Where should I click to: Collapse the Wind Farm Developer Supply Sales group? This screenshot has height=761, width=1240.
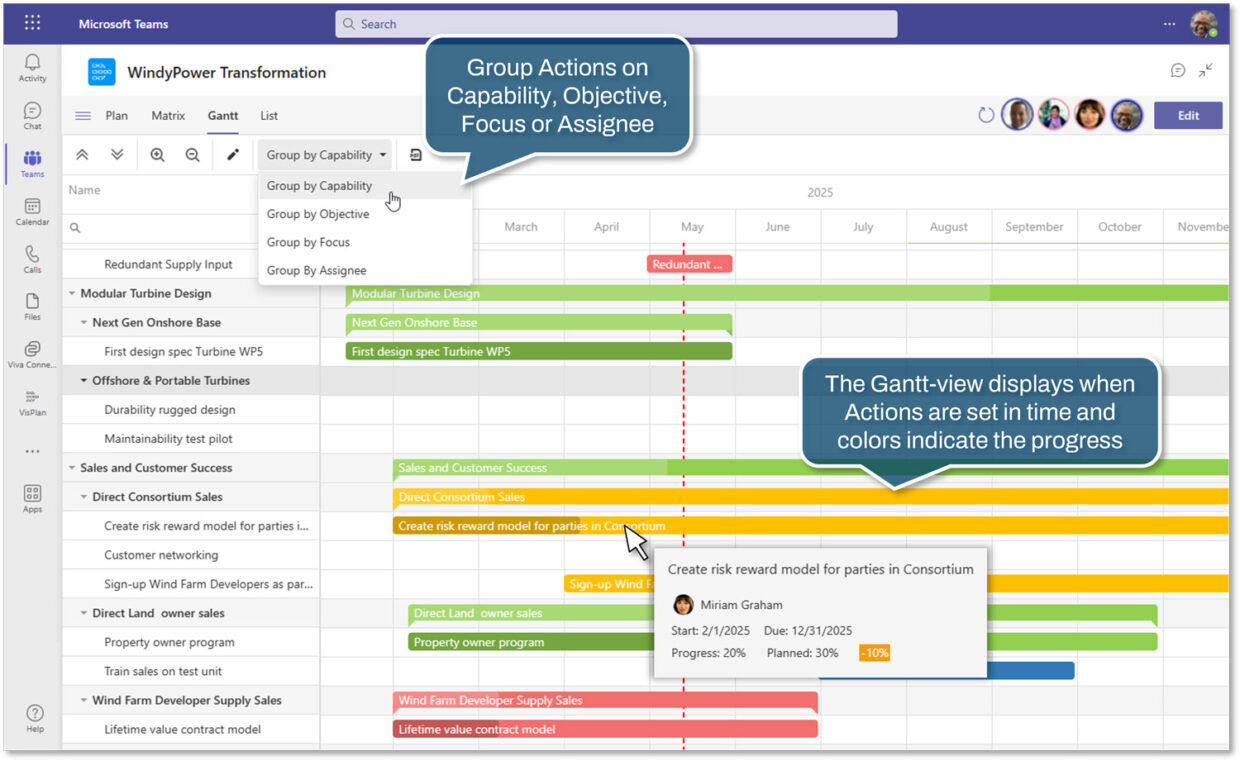coord(83,699)
